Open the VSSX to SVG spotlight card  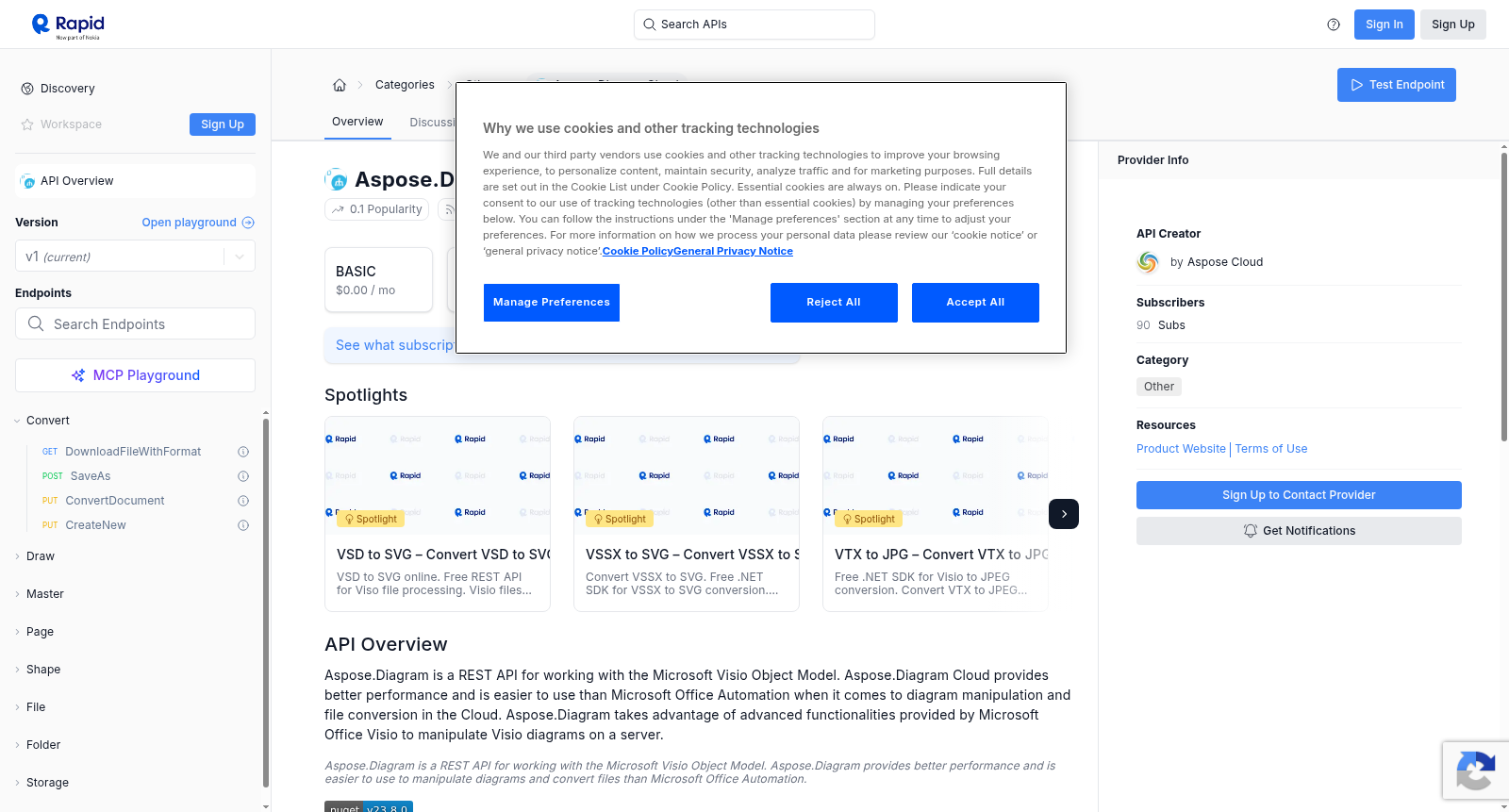(687, 514)
